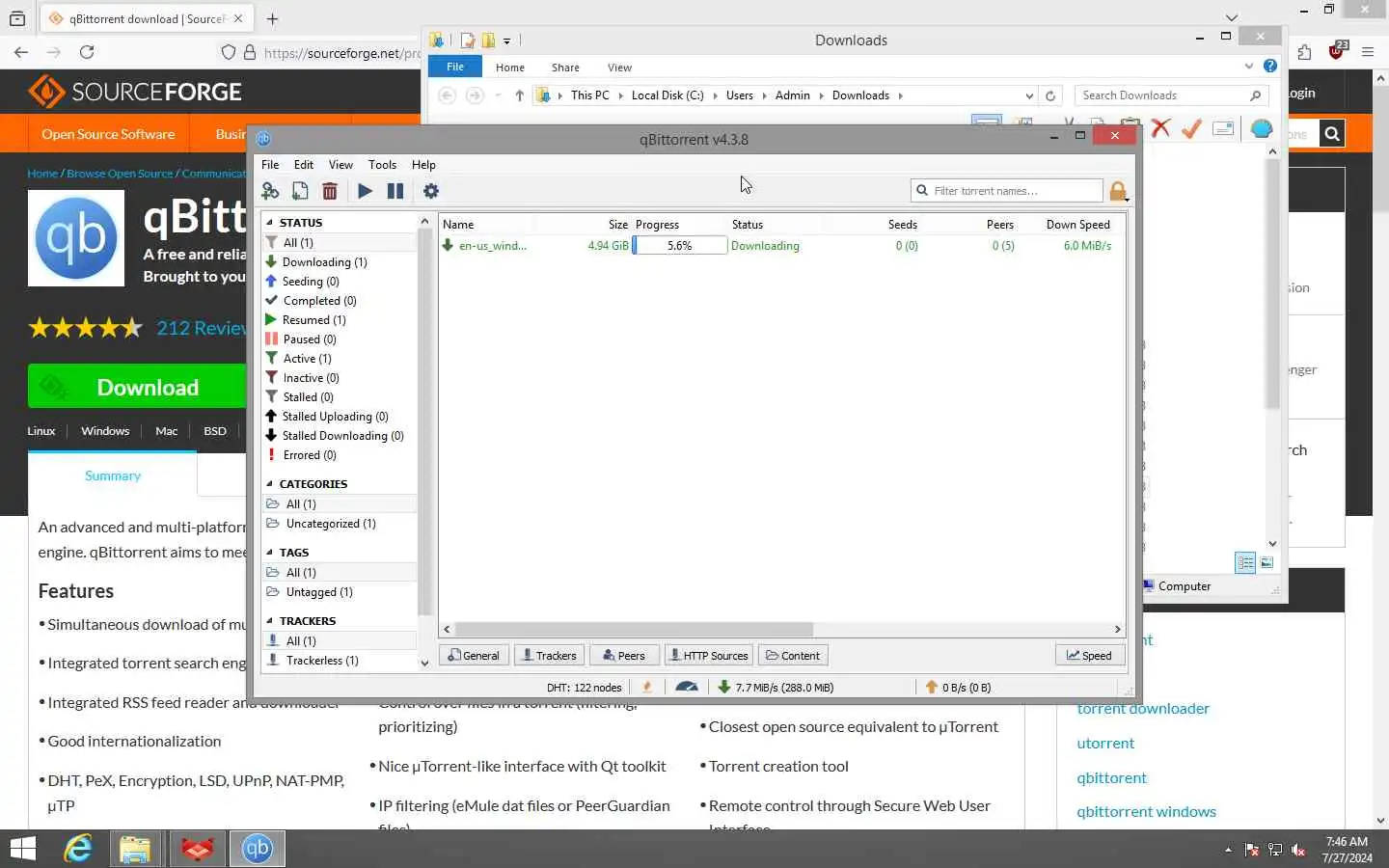Click the qBittorrent title bar logo icon
Screen dimensions: 1389x868
[x=263, y=139]
